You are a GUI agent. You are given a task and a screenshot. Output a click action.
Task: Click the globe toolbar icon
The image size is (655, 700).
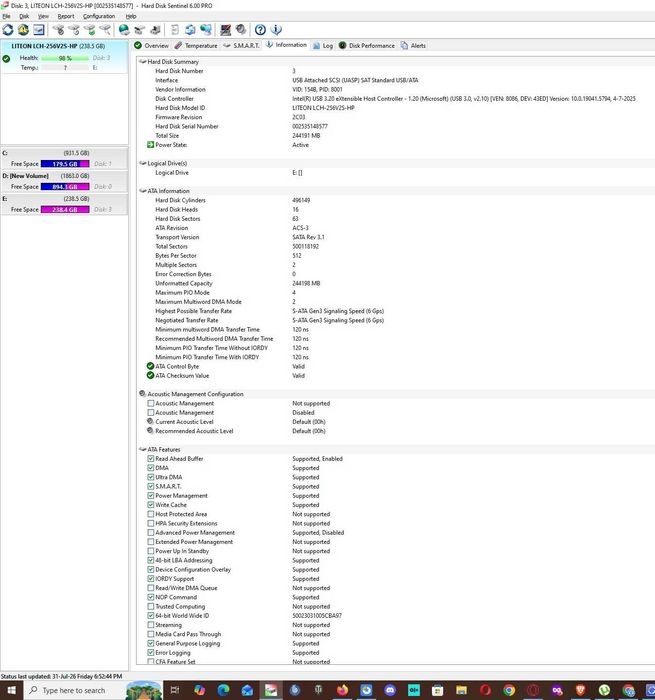(x=124, y=30)
